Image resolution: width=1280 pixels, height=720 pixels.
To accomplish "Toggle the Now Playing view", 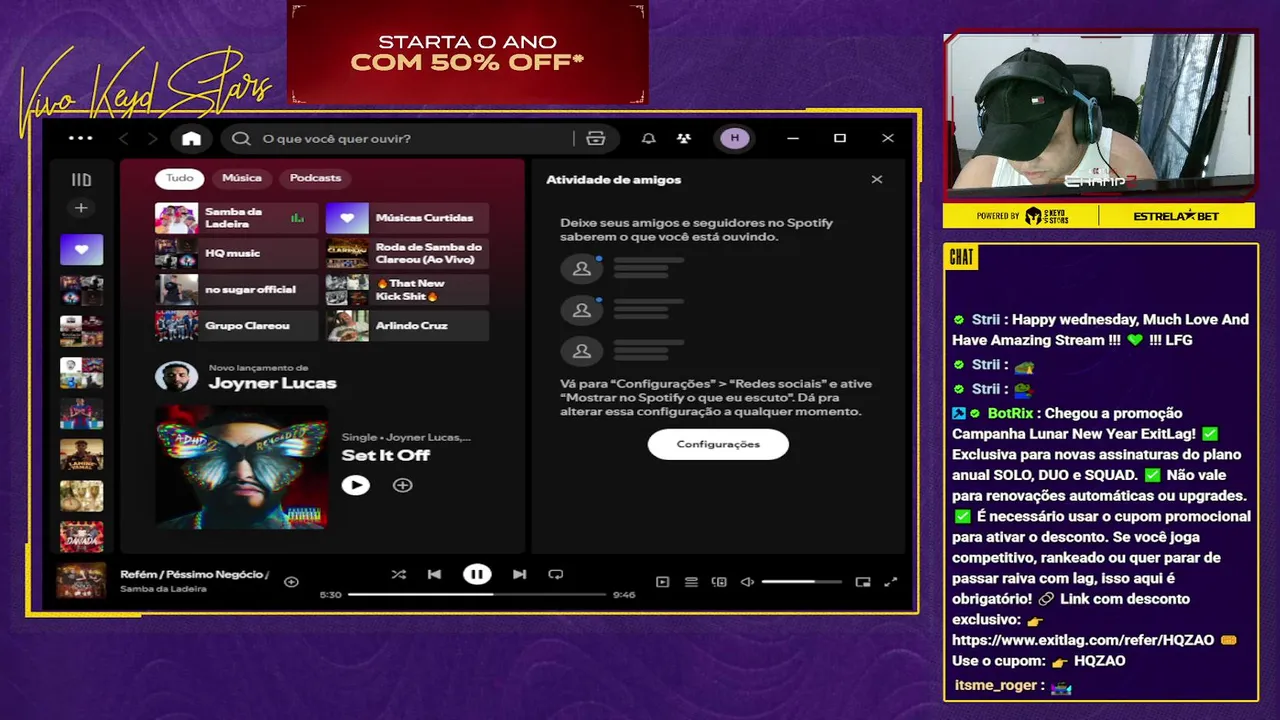I will coord(662,582).
